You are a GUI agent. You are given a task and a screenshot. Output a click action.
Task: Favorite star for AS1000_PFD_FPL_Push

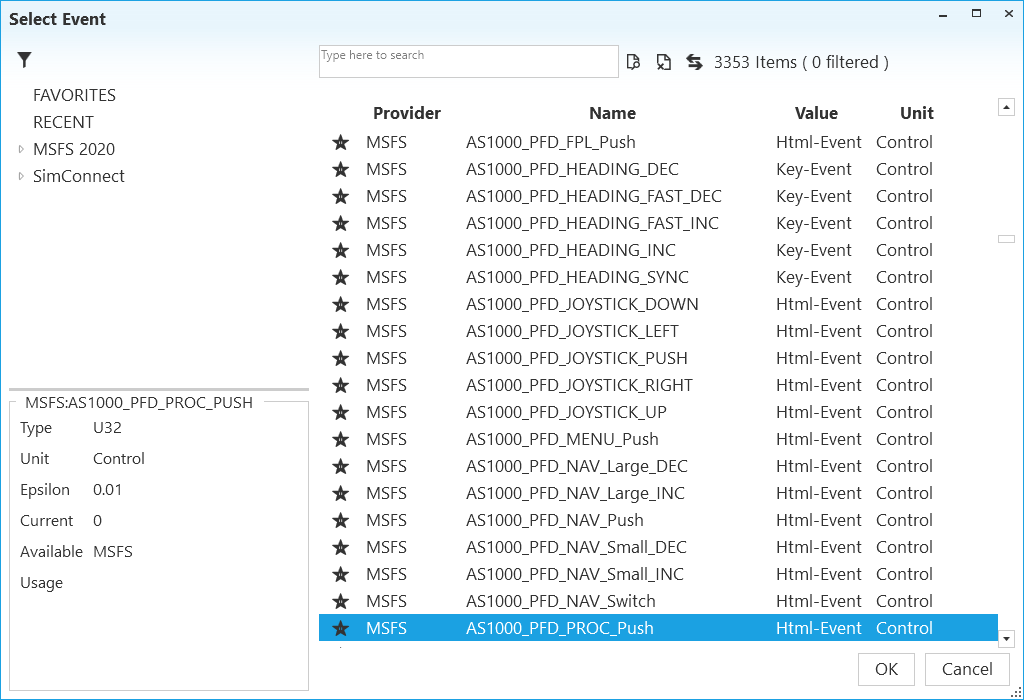coord(340,142)
